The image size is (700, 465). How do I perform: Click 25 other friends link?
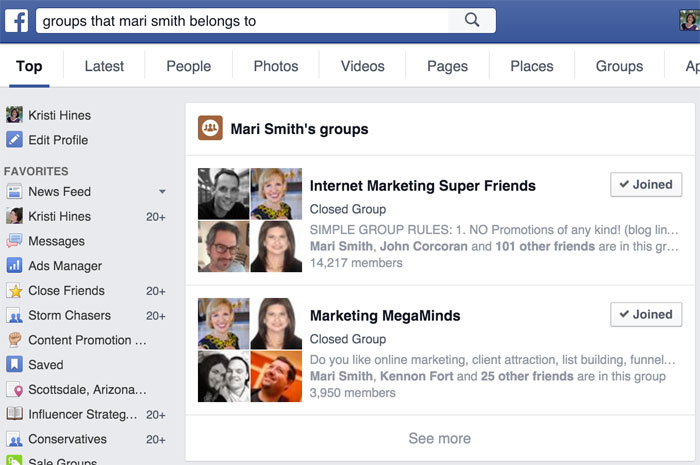(527, 376)
